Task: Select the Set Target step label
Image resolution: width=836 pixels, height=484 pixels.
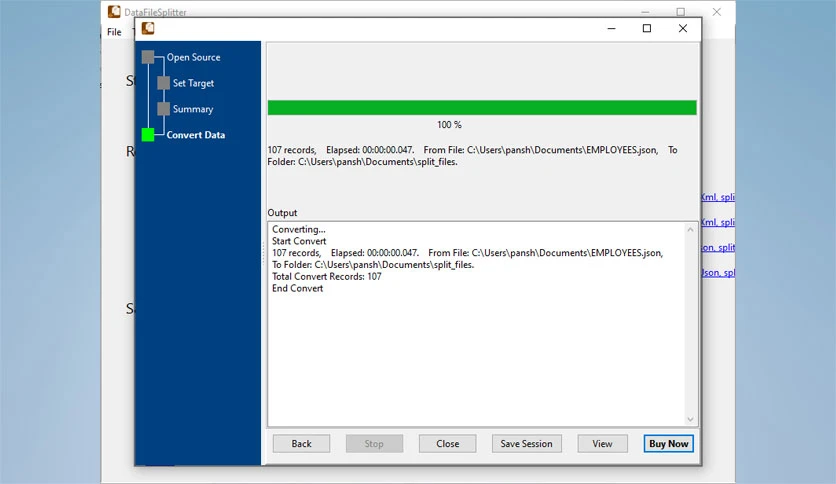Action: click(193, 83)
